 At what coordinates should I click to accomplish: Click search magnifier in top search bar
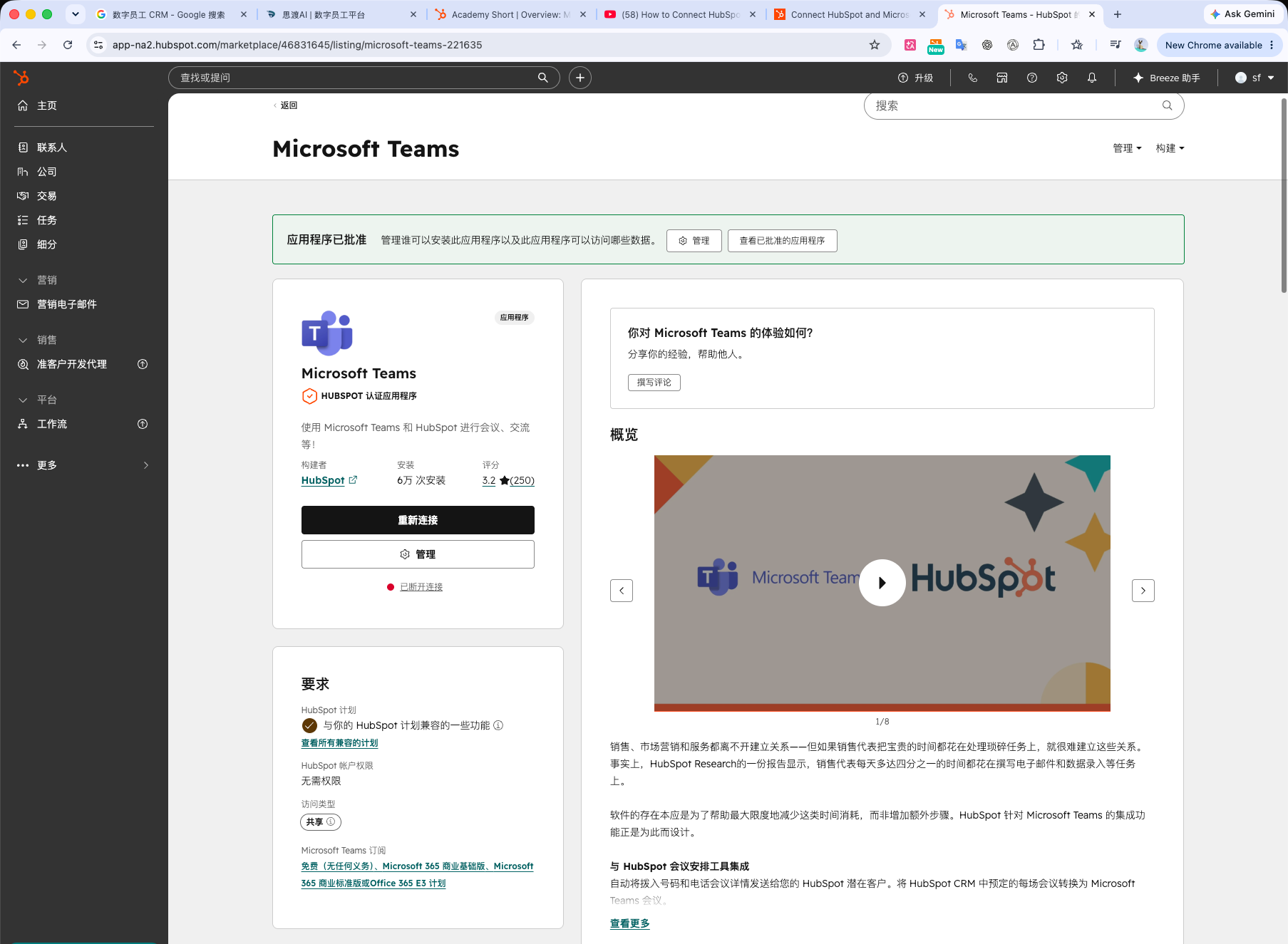(x=543, y=78)
